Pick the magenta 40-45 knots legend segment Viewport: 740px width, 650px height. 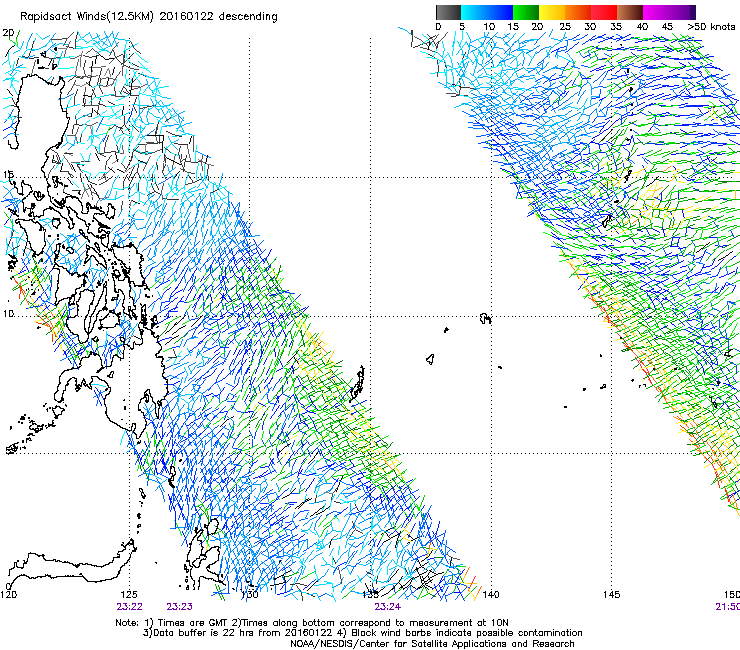click(656, 12)
